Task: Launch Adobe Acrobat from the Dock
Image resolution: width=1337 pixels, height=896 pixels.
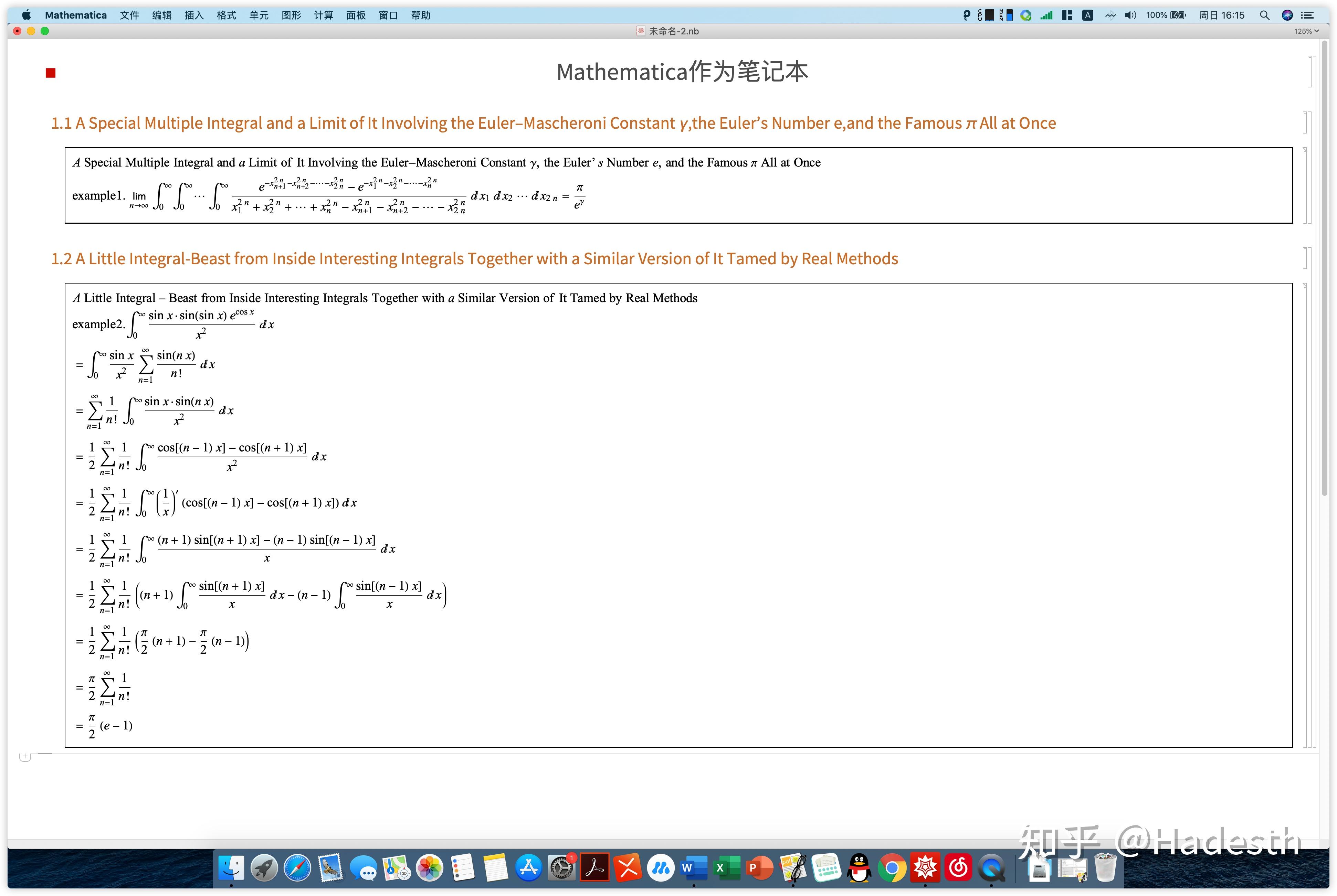Action: pos(594,867)
